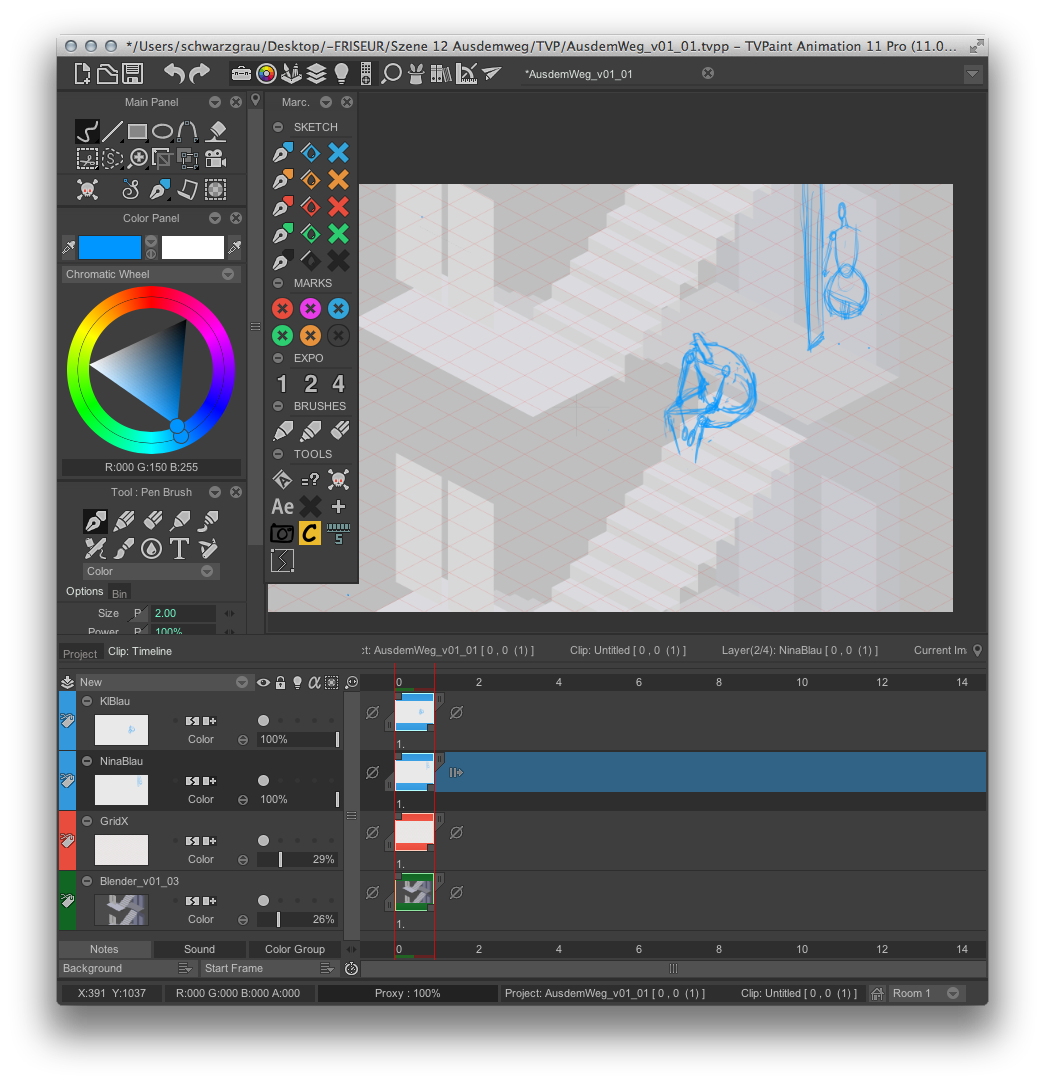Open the Options tab in the tool panel
Screen dimensions: 1045x1084
(x=84, y=591)
